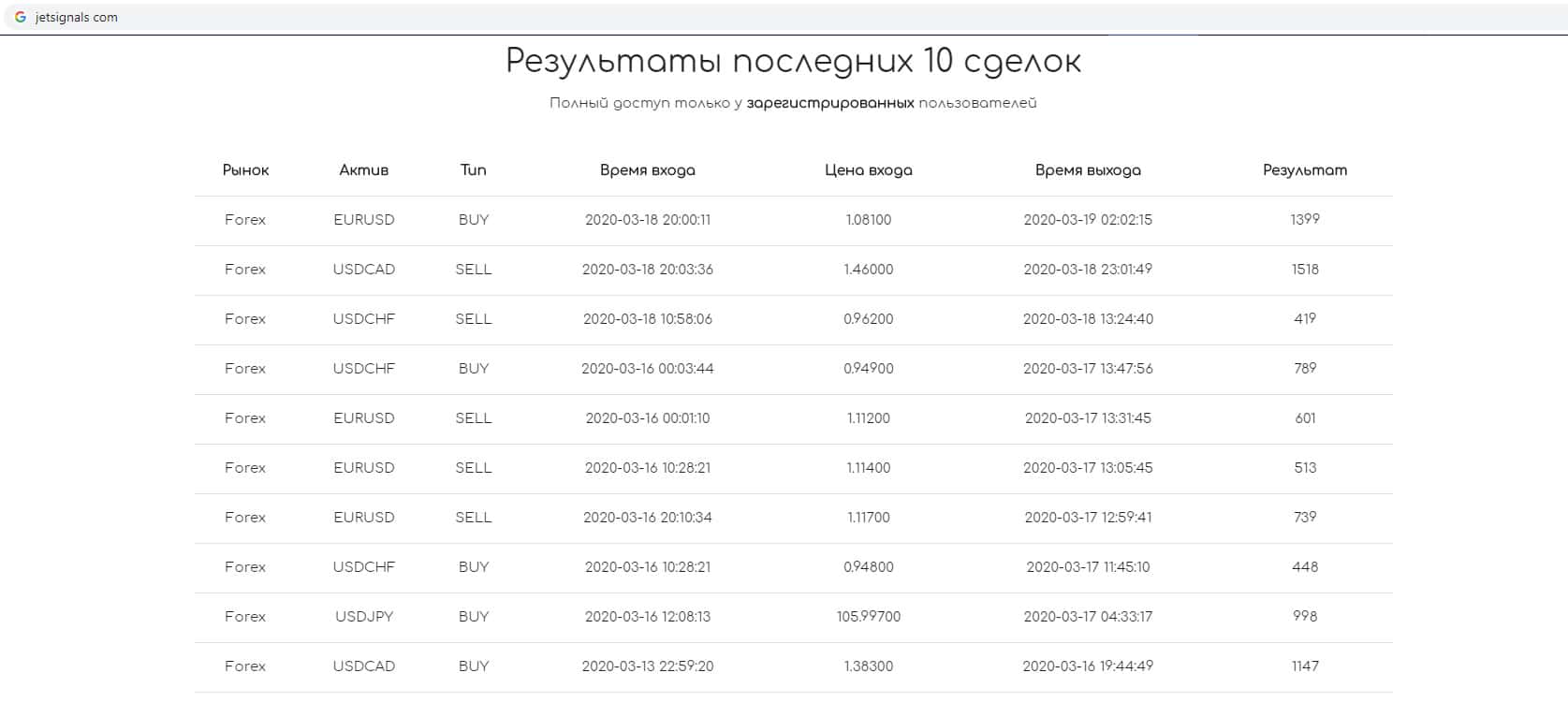Click the 'Время выхода' column header
Image resolution: width=1568 pixels, height=717 pixels.
[x=1088, y=170]
